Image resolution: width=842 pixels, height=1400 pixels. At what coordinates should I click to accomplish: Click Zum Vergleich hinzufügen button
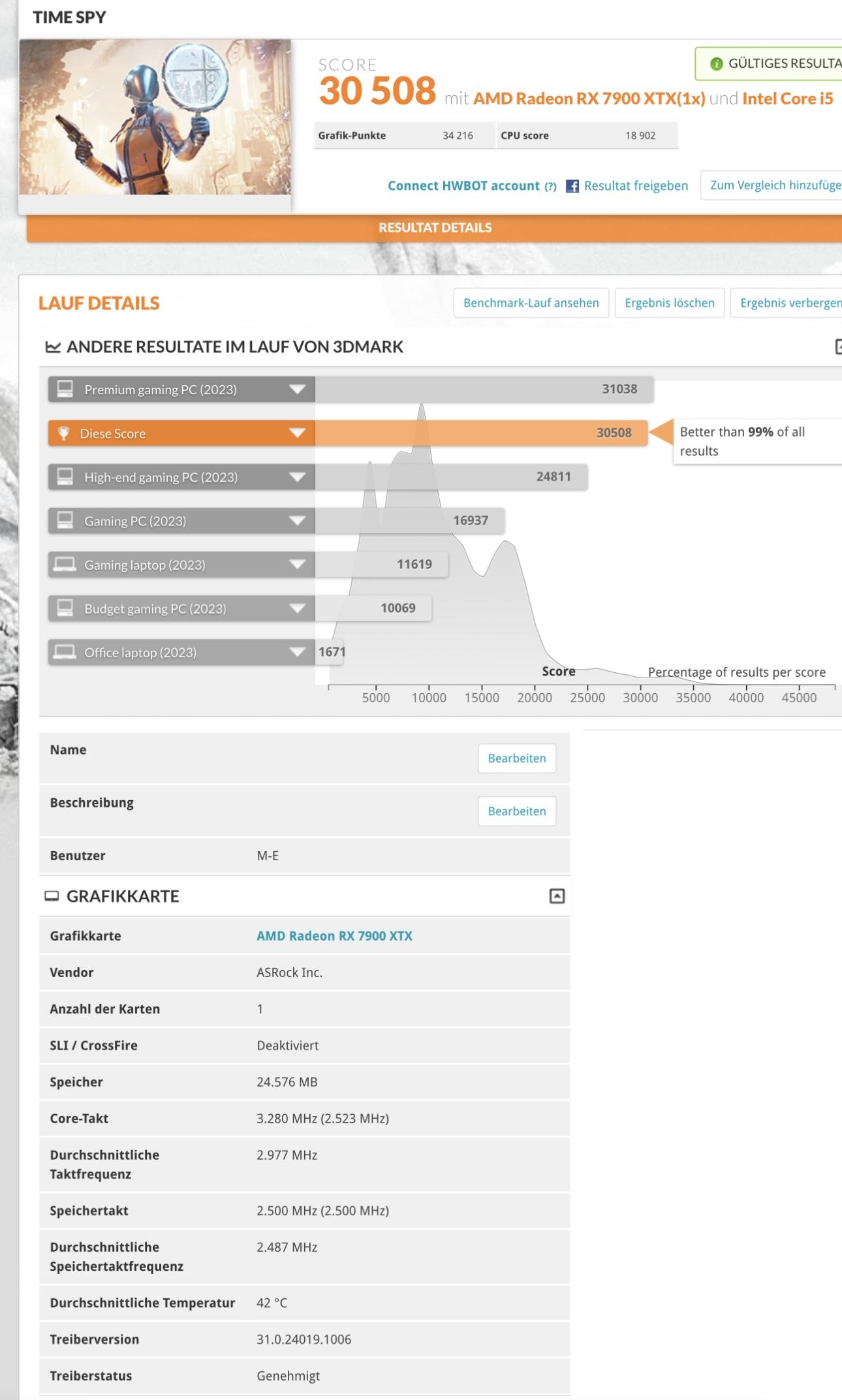[x=772, y=185]
